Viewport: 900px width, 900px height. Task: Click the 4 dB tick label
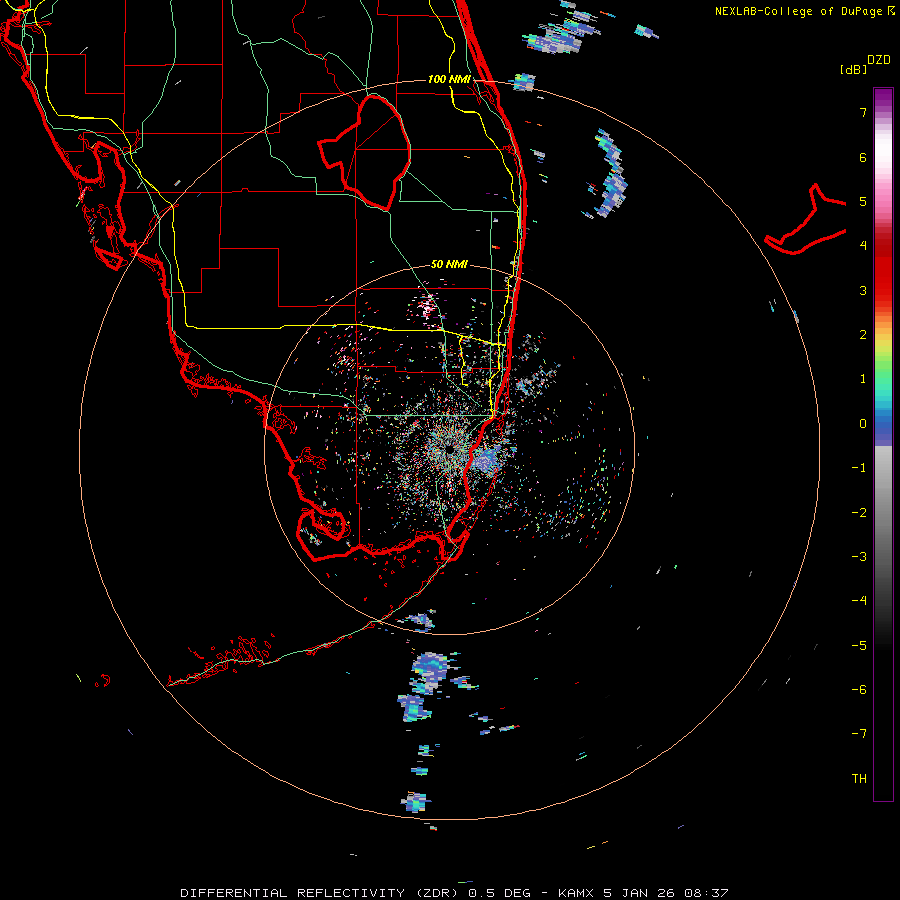point(863,246)
